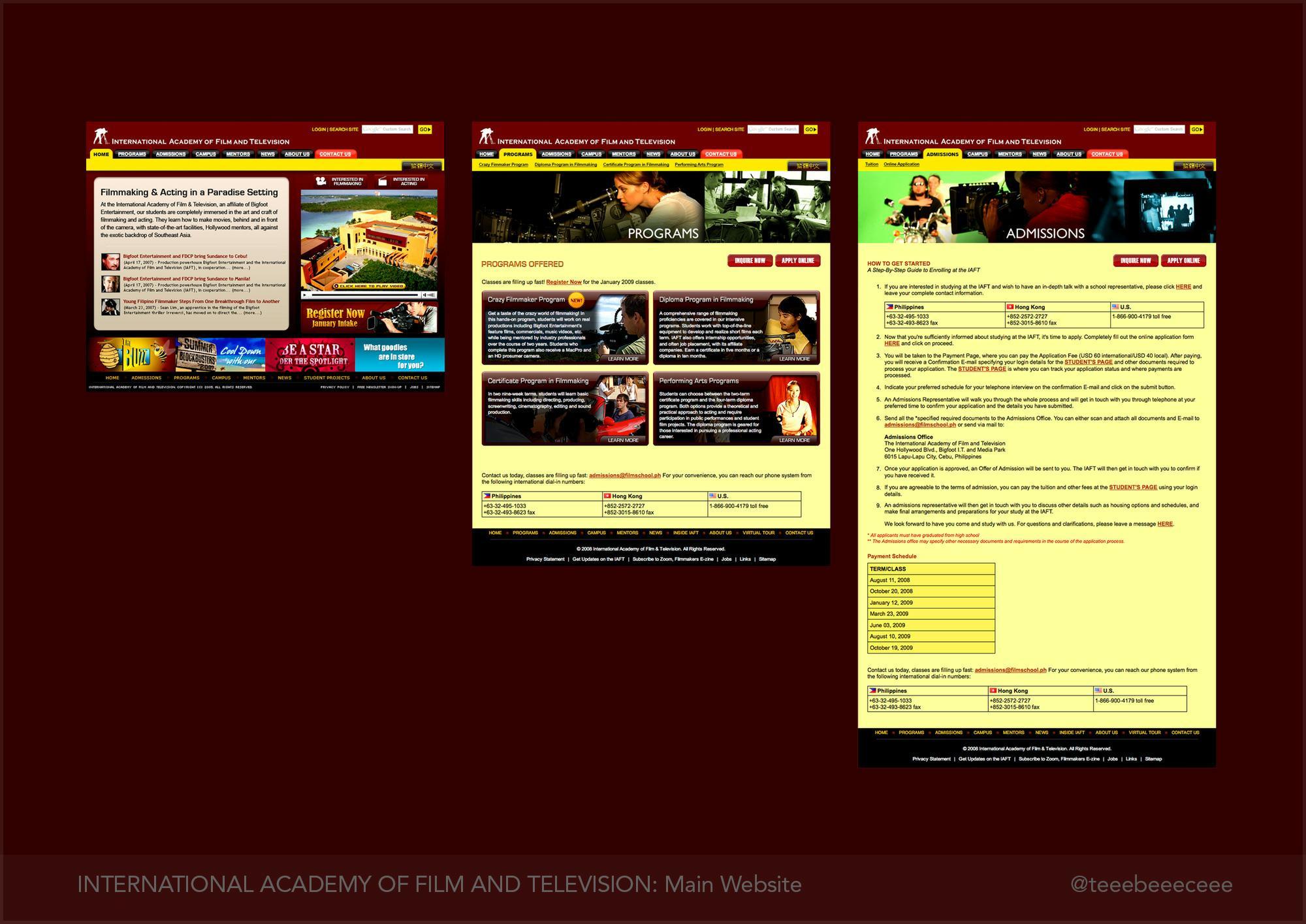Viewport: 1306px width, 924px height.
Task: Open the Campus tab on the home page
Action: coord(206,154)
